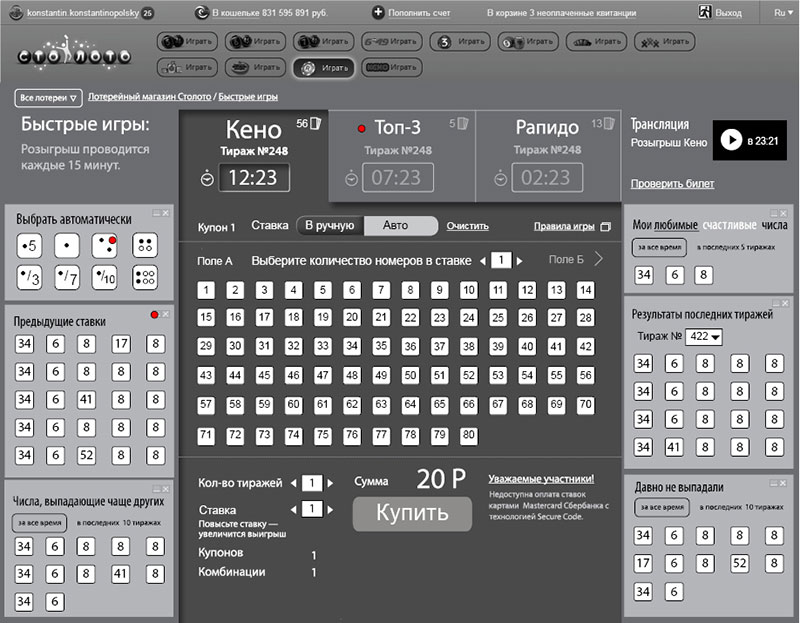Play the Keno draw broadcast video
Image resolution: width=800 pixels, height=623 pixels.
[731, 141]
